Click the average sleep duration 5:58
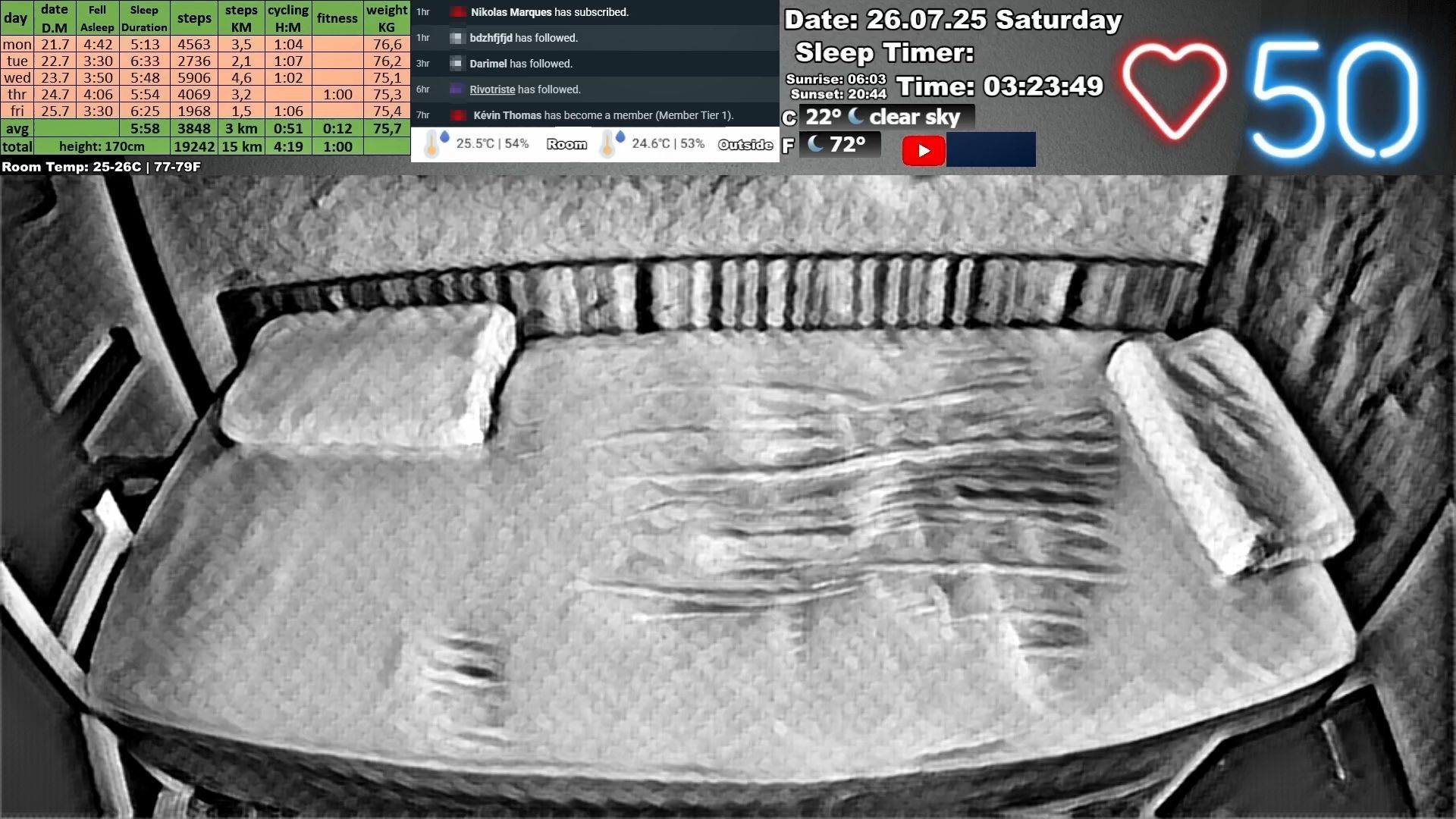This screenshot has width=1456, height=819. (145, 128)
